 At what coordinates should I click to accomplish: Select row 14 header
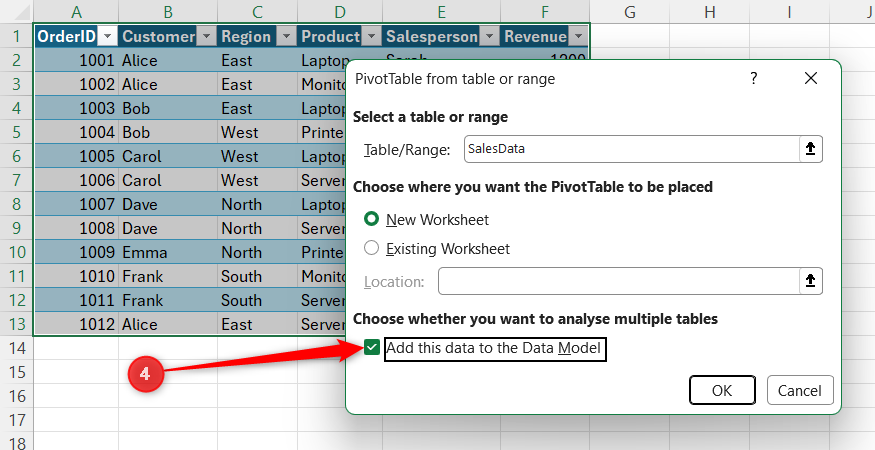click(17, 348)
